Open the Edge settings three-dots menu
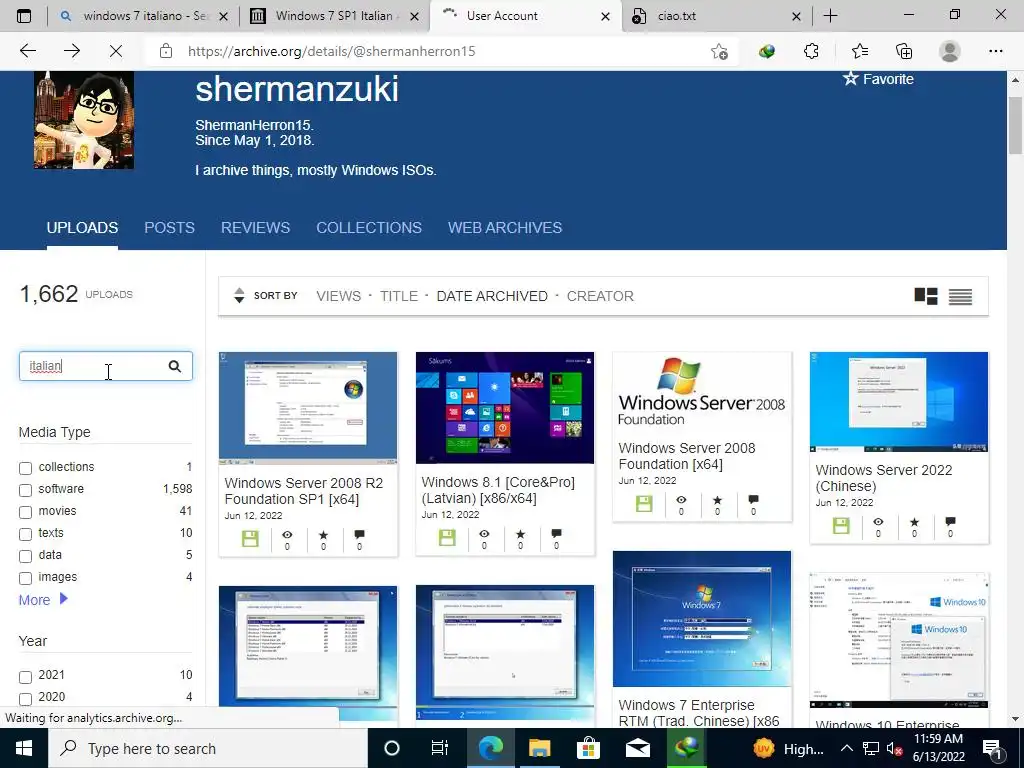The width and height of the screenshot is (1024, 768). (x=995, y=51)
